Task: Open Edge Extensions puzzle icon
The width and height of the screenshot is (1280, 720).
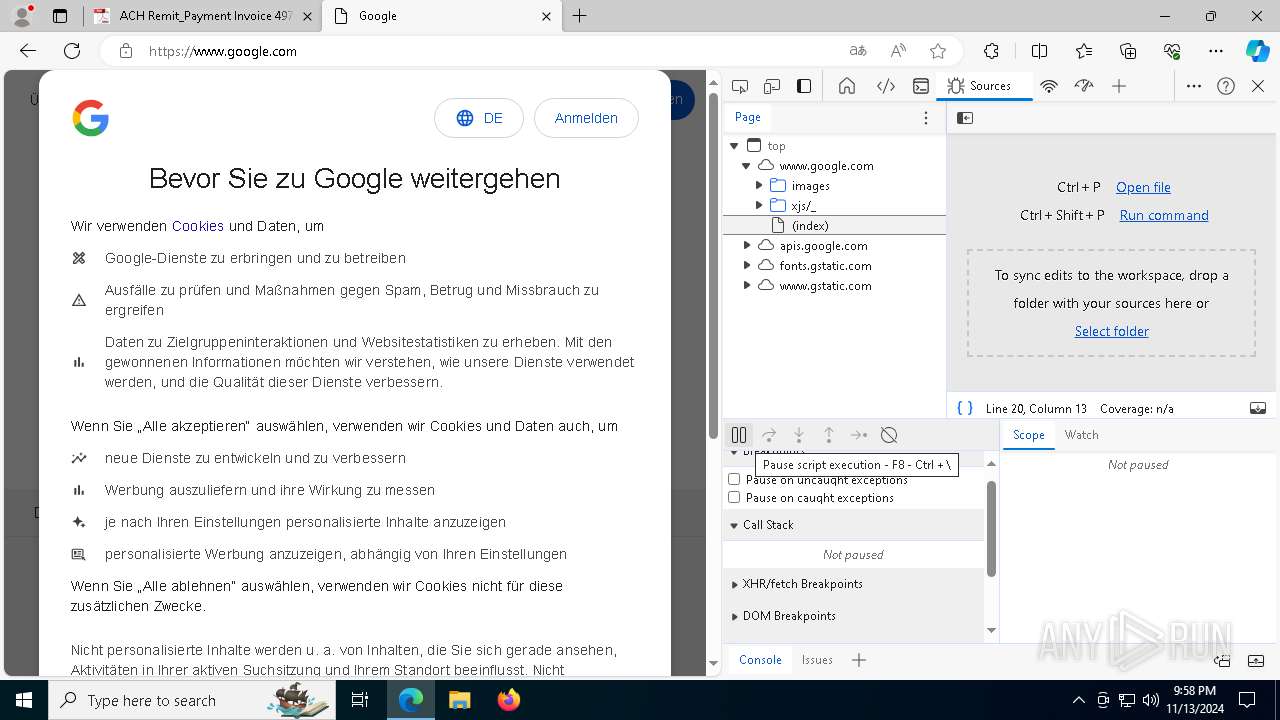Action: coord(991,51)
